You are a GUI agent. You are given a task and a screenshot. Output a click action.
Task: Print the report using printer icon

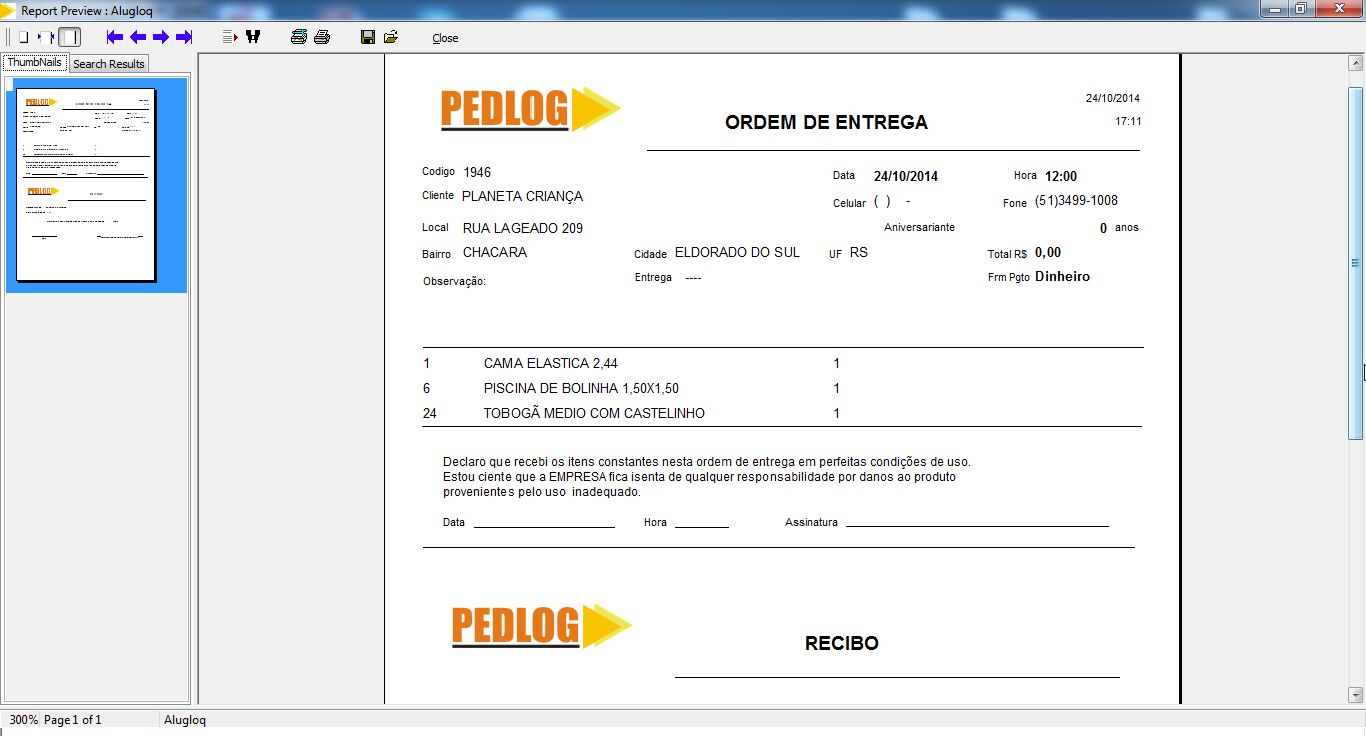click(321, 37)
